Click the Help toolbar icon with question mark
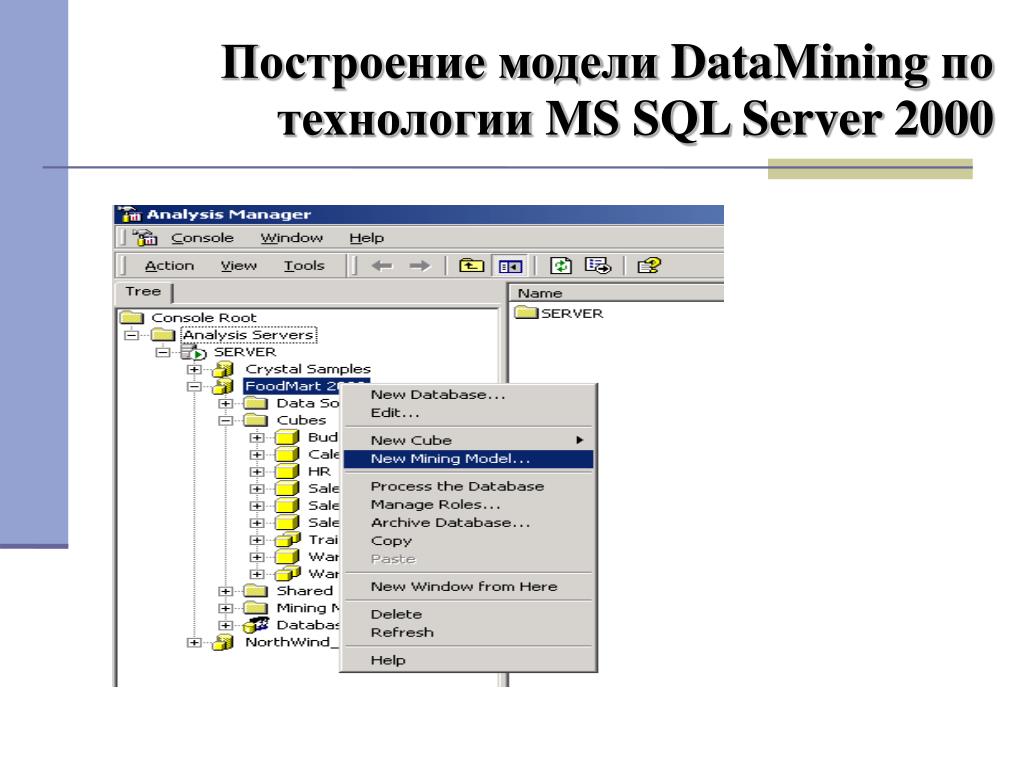 click(648, 266)
